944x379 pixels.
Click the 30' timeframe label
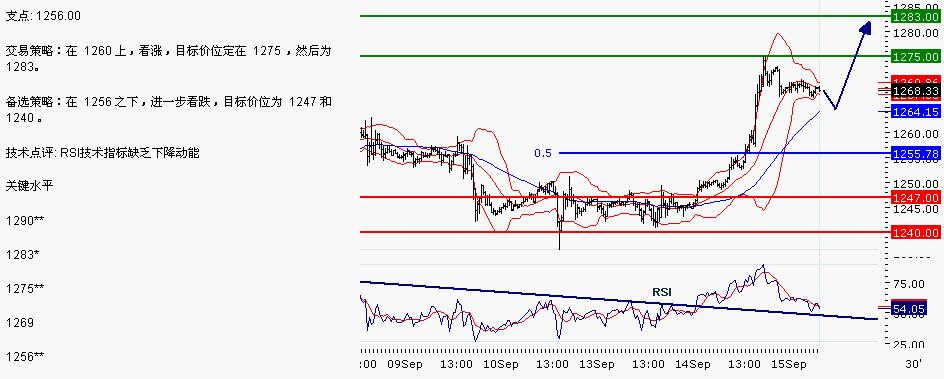[913, 364]
